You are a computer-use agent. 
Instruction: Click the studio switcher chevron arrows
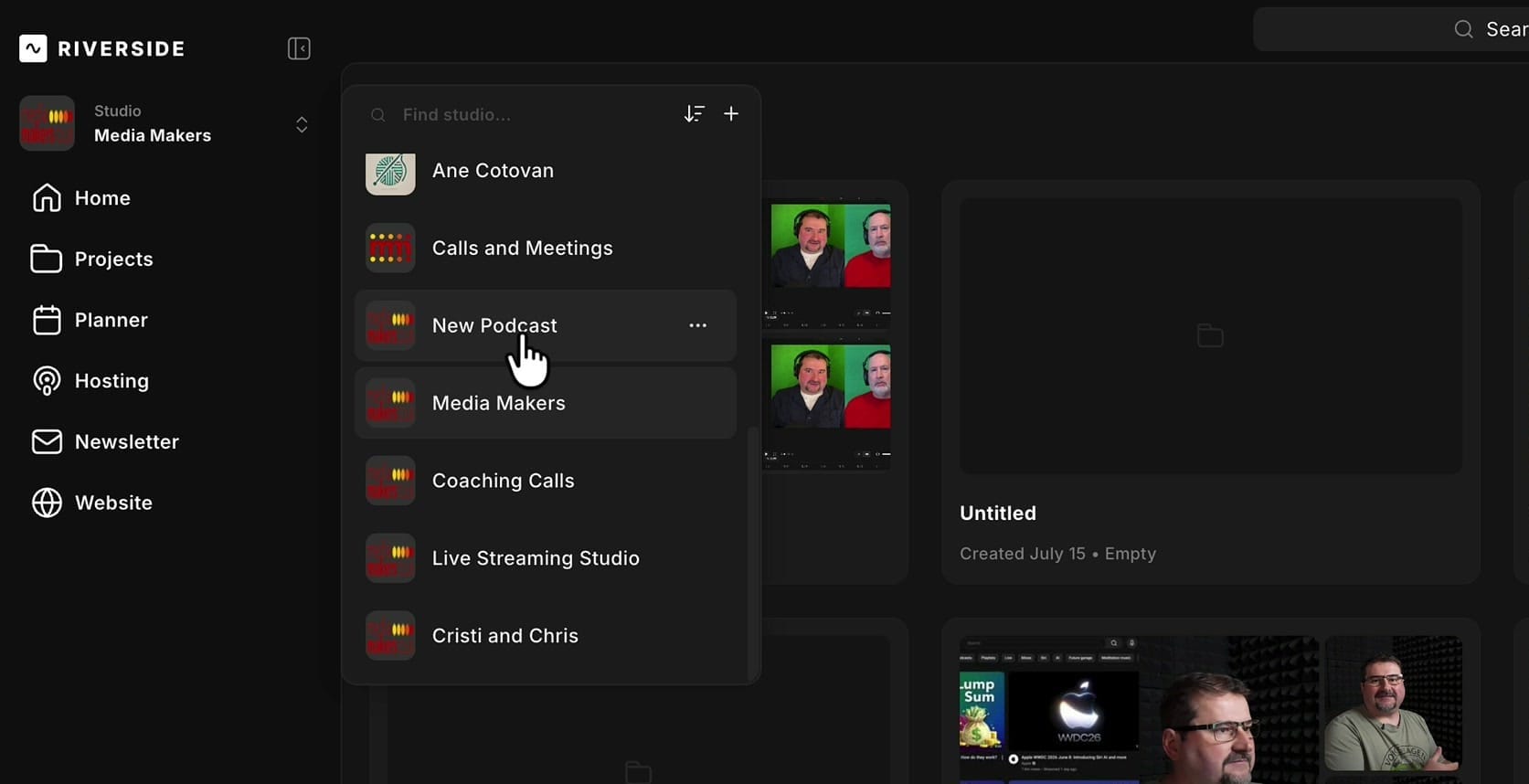point(302,124)
